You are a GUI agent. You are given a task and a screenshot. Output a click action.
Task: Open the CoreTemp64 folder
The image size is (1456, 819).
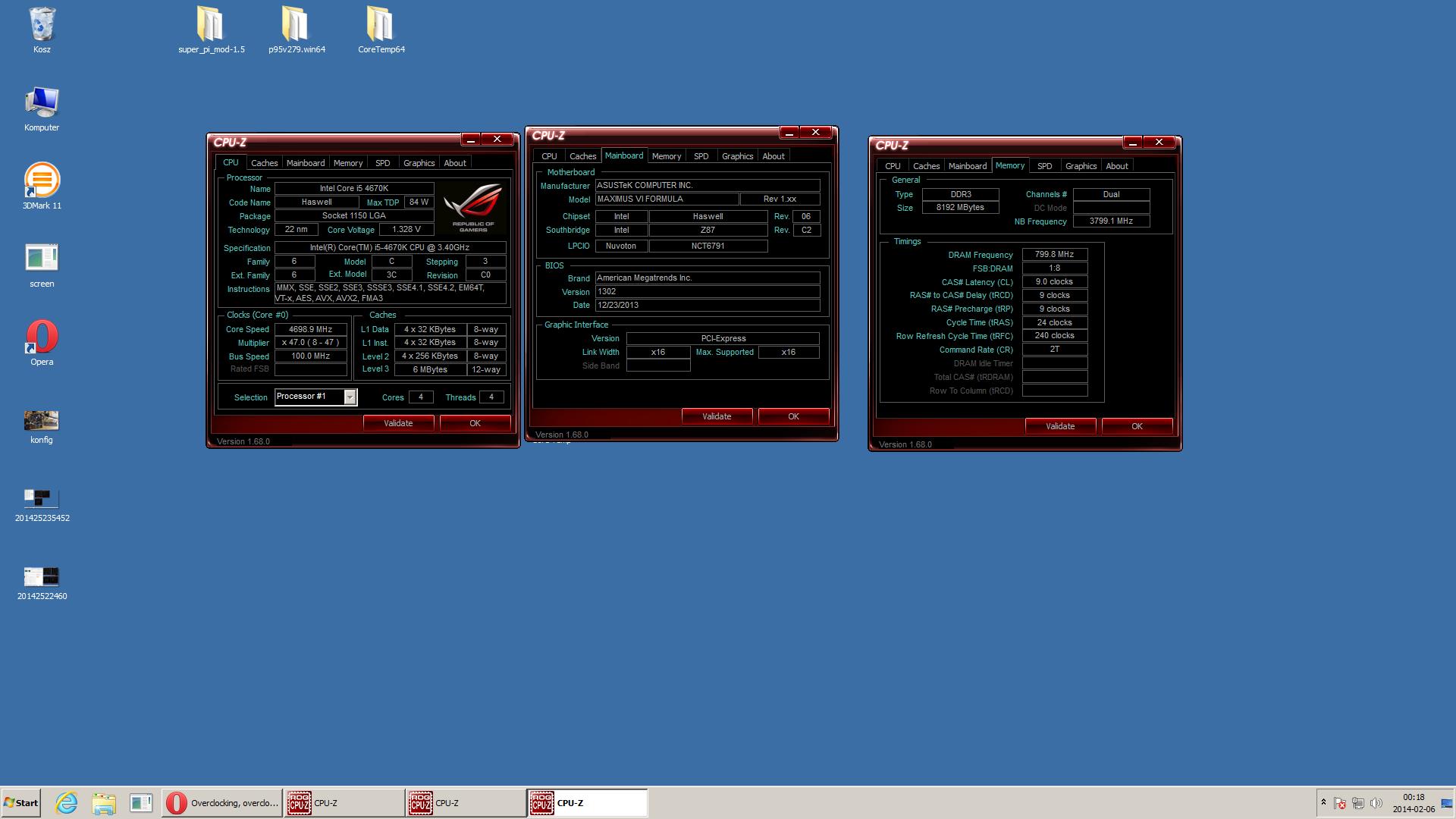click(381, 30)
